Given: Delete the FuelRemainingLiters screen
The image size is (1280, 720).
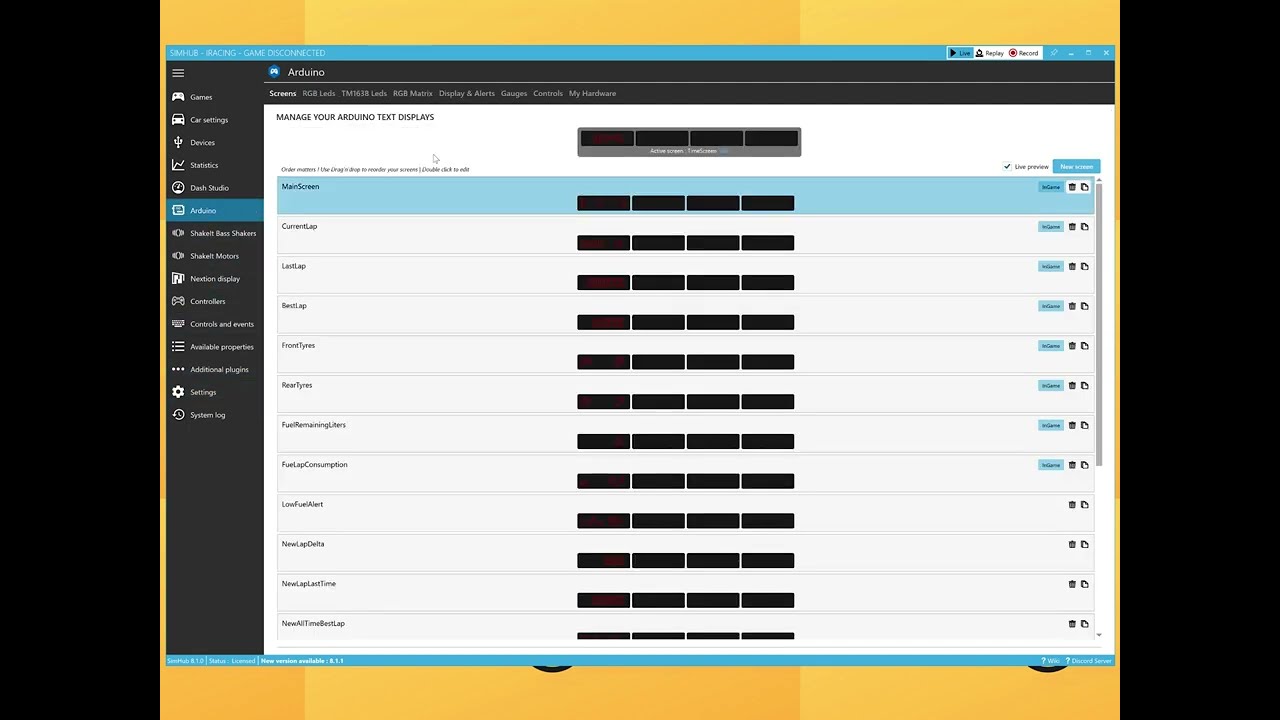Looking at the screenshot, I should (x=1072, y=425).
